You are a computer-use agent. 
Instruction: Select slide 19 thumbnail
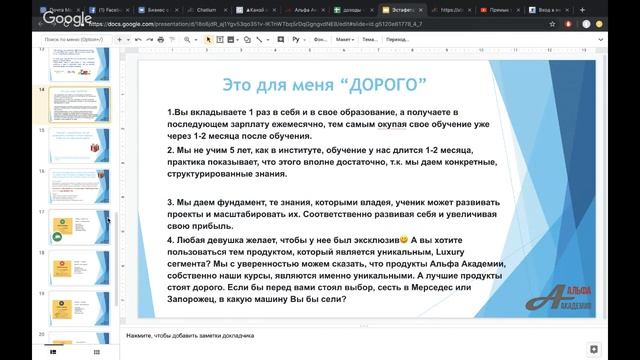click(79, 309)
